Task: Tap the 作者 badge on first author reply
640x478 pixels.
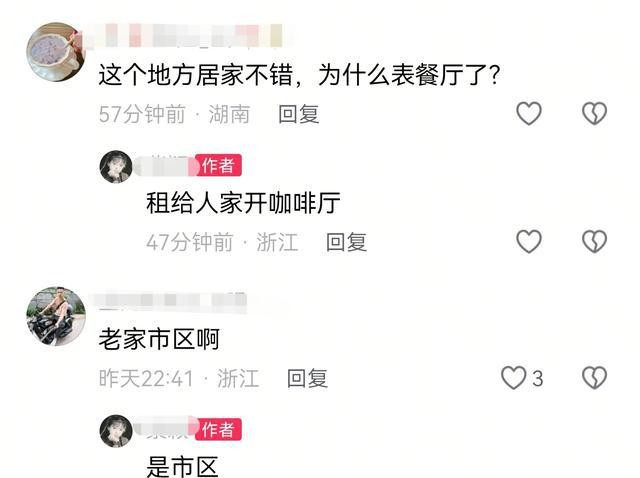Action: click(218, 166)
